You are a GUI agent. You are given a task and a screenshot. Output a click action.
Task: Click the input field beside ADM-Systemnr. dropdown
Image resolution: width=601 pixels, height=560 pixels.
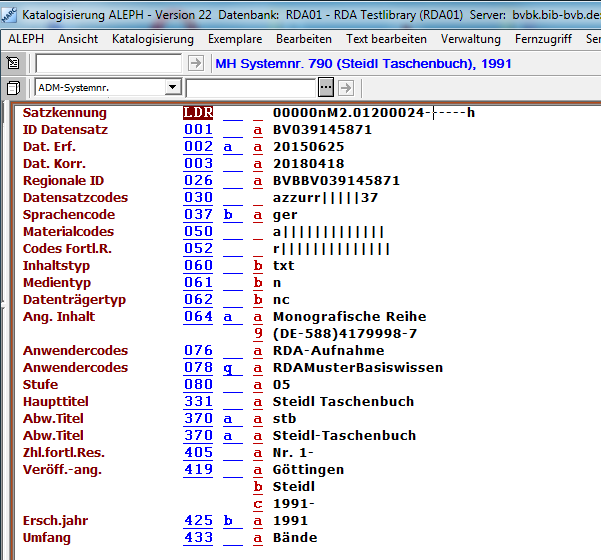(262, 88)
